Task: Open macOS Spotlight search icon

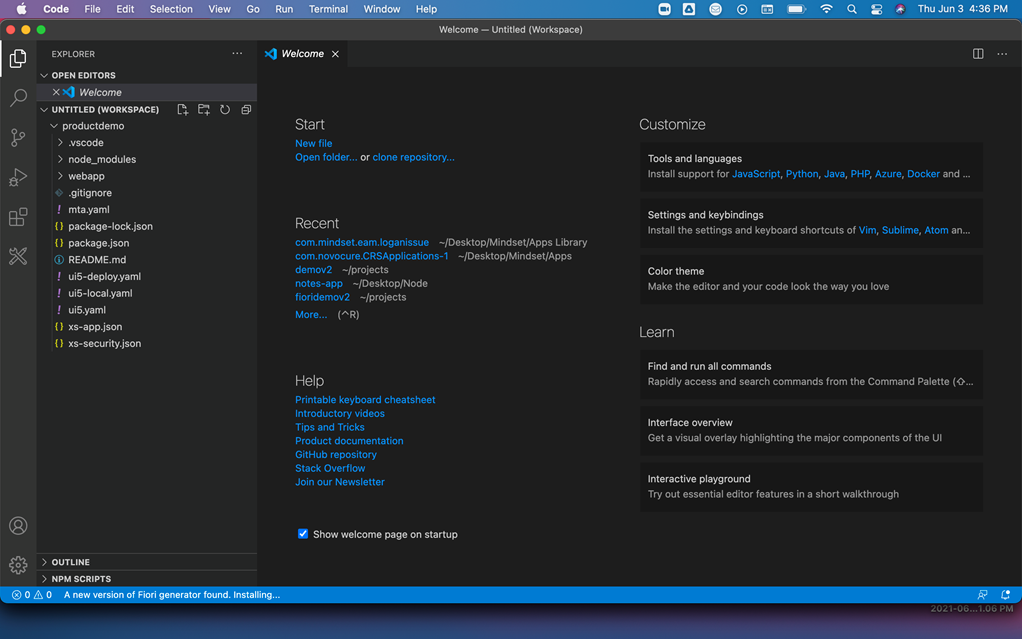Action: tap(852, 9)
